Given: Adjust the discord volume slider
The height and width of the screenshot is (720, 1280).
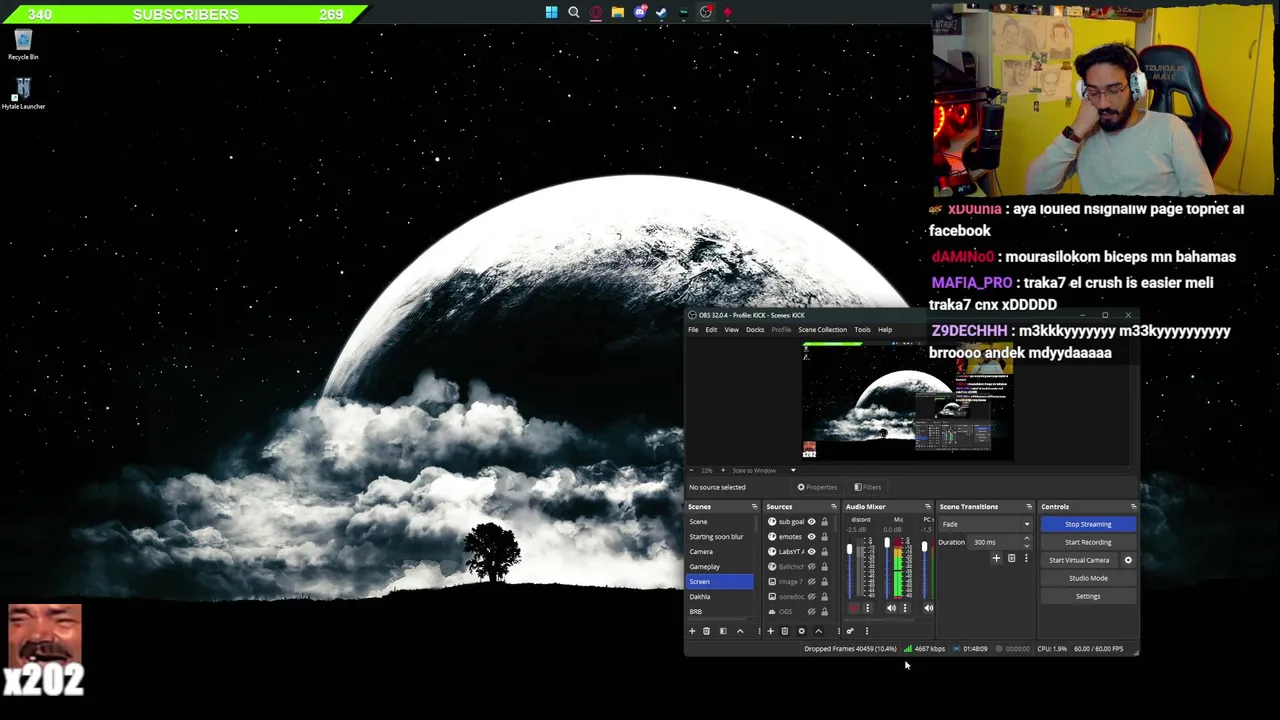Looking at the screenshot, I should tap(849, 549).
